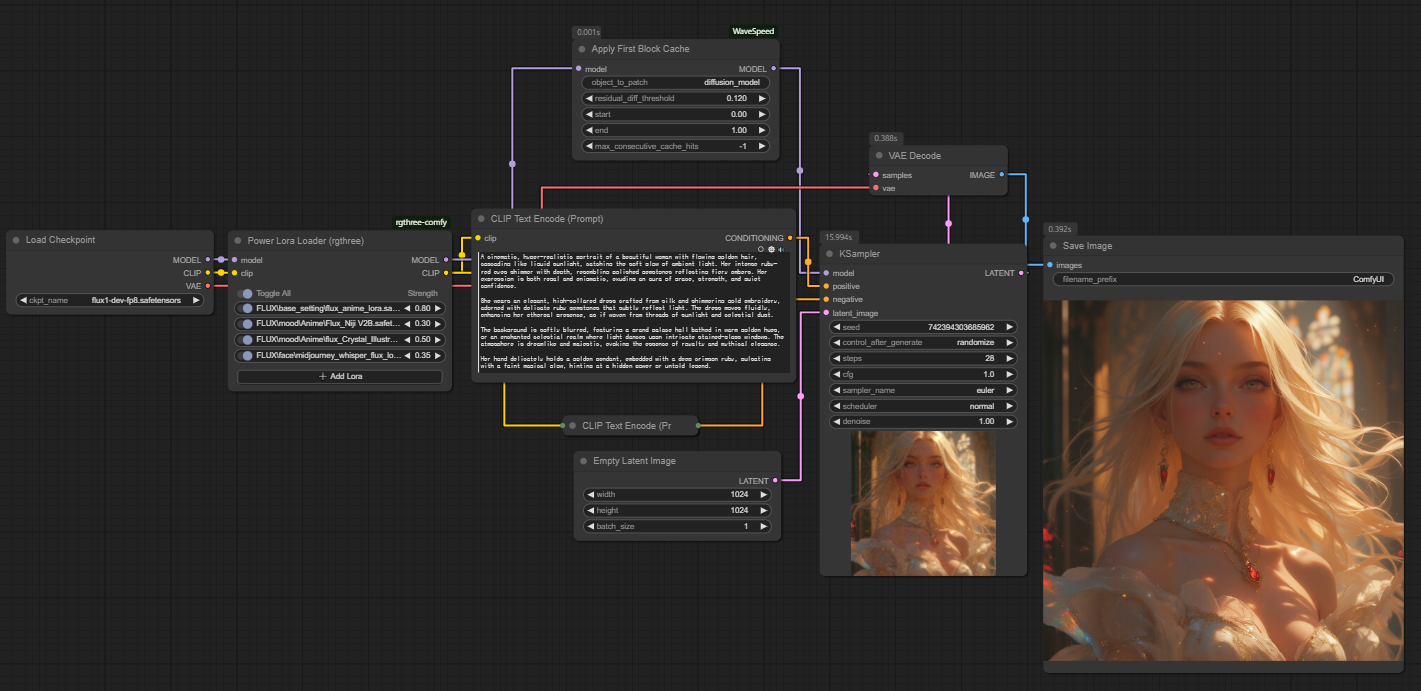
Task: Open the sampler_name dropdown
Action: [x=923, y=390]
